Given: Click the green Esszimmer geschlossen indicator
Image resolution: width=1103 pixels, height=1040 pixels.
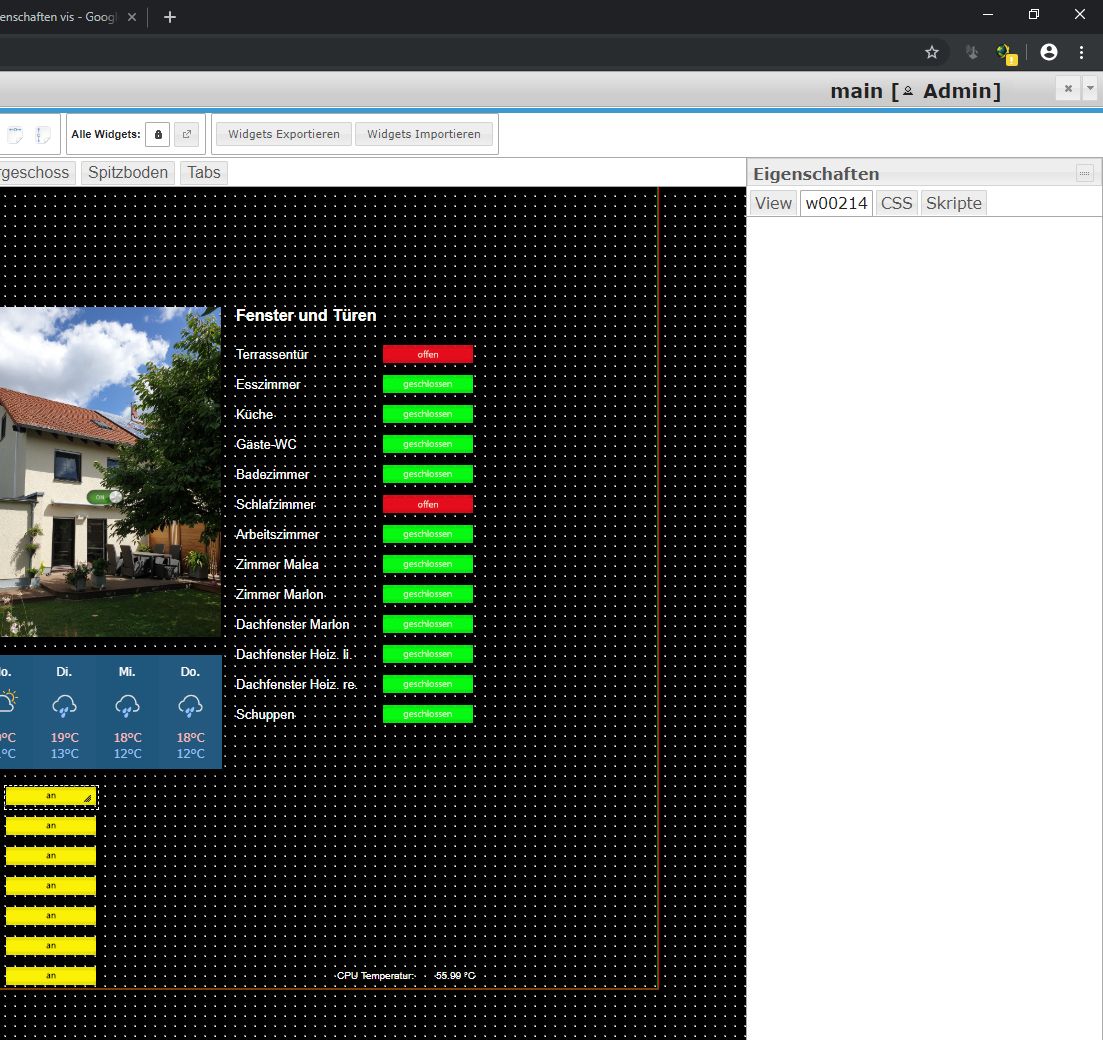Looking at the screenshot, I should tap(428, 384).
